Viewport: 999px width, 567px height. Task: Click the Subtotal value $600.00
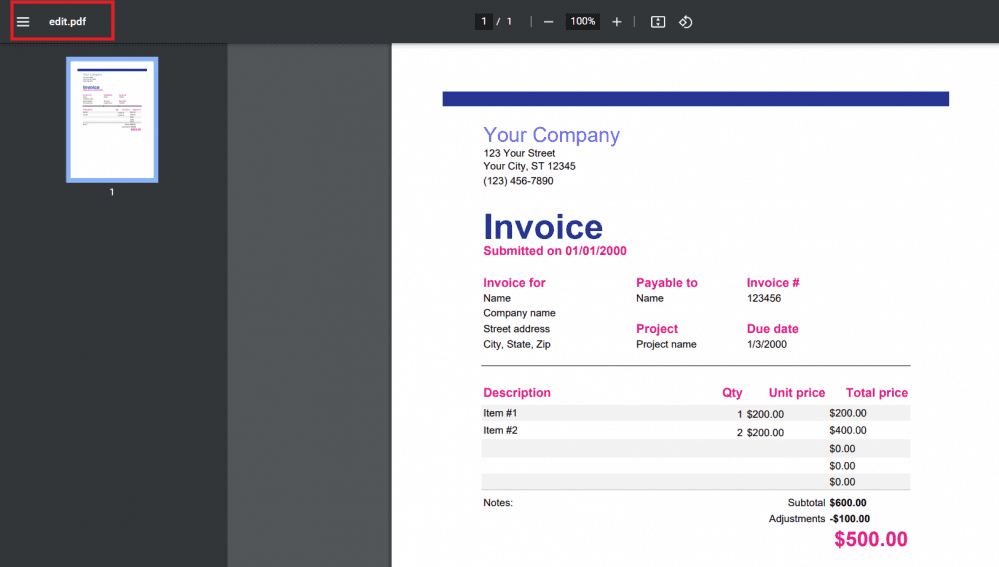click(847, 503)
